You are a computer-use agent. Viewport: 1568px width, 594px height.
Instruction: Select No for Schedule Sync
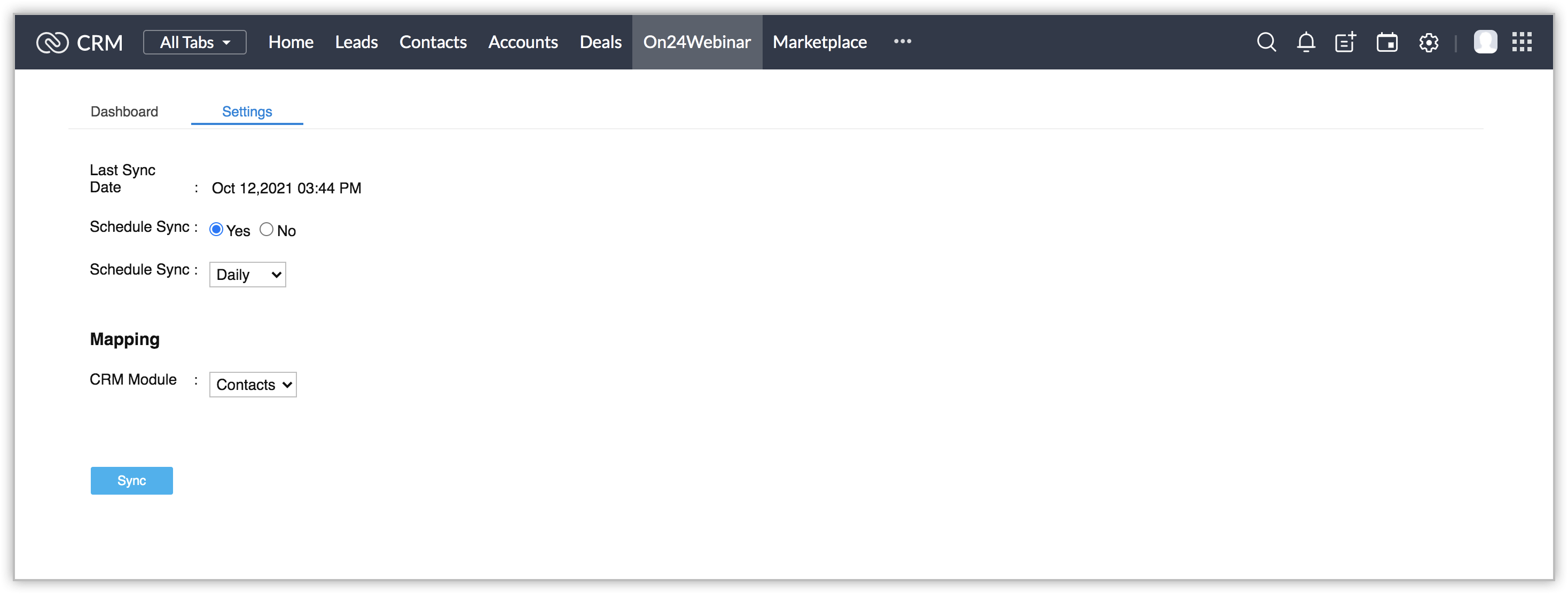coord(266,230)
